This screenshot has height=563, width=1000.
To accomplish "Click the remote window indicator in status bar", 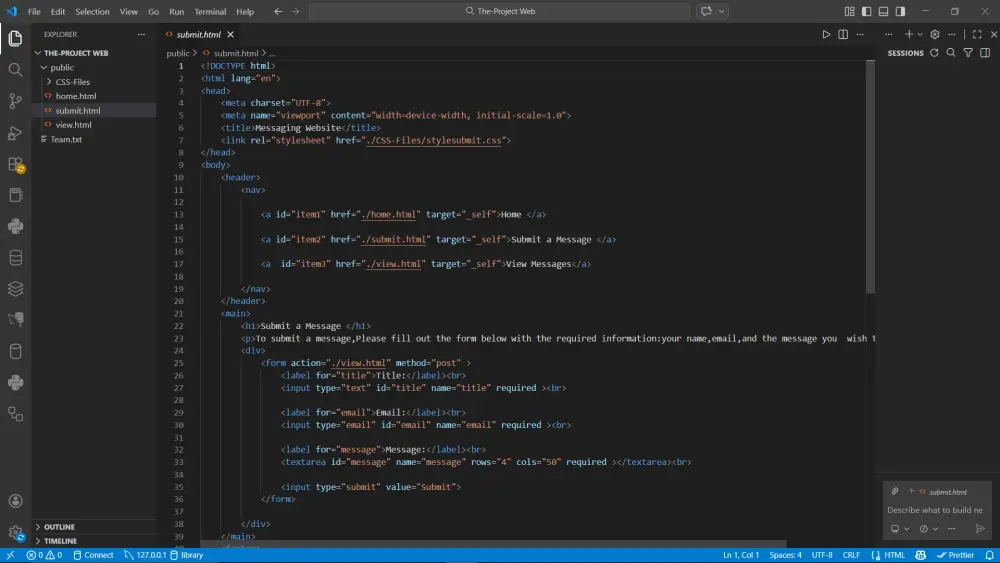I will [10, 555].
